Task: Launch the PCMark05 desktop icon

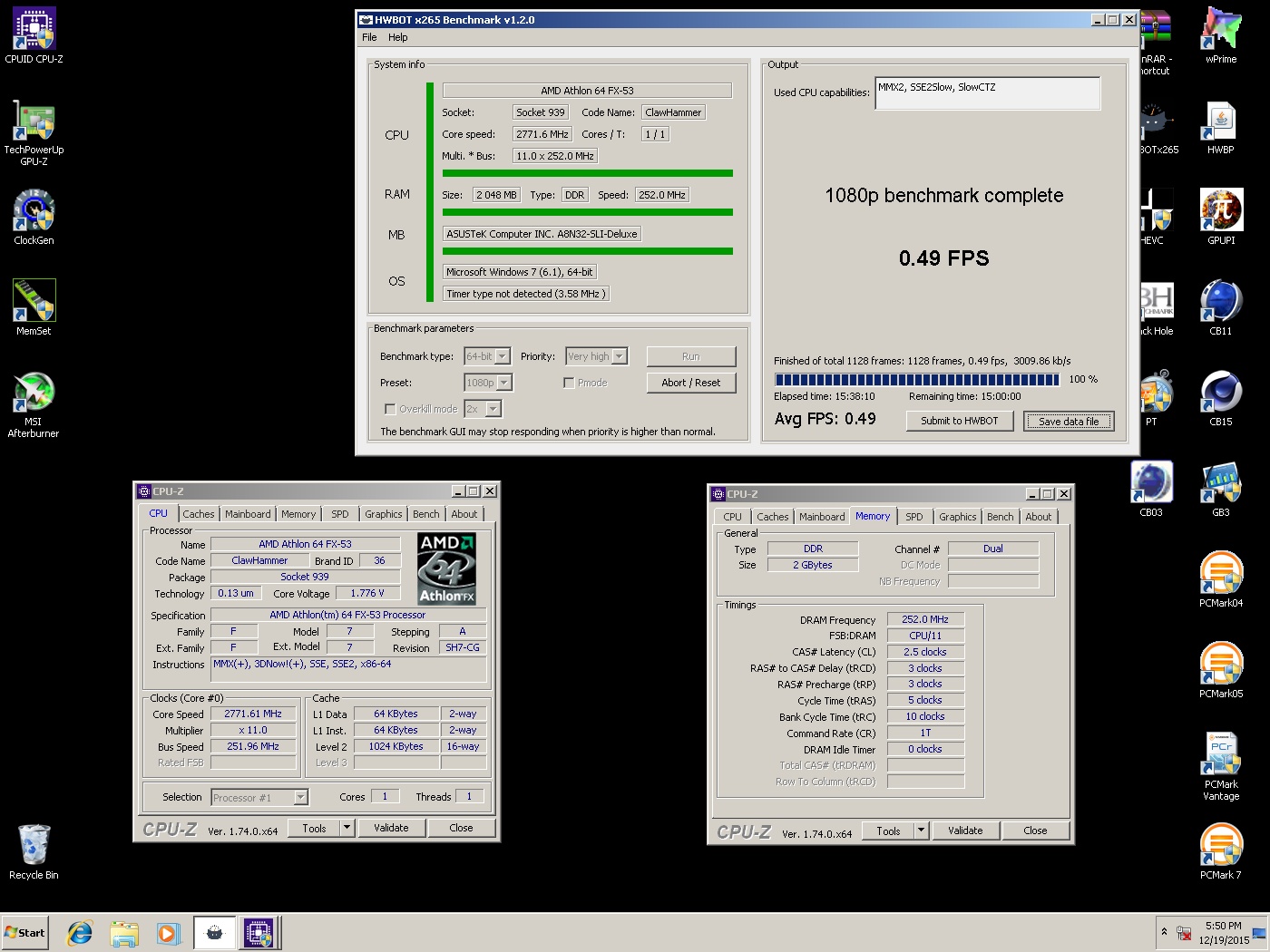Action: [1221, 670]
